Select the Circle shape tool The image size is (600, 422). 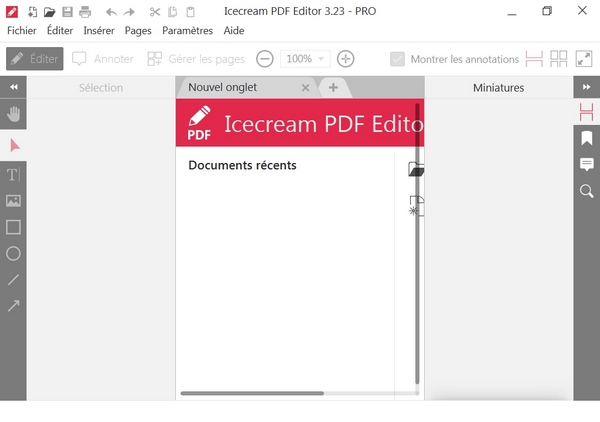(x=13, y=253)
